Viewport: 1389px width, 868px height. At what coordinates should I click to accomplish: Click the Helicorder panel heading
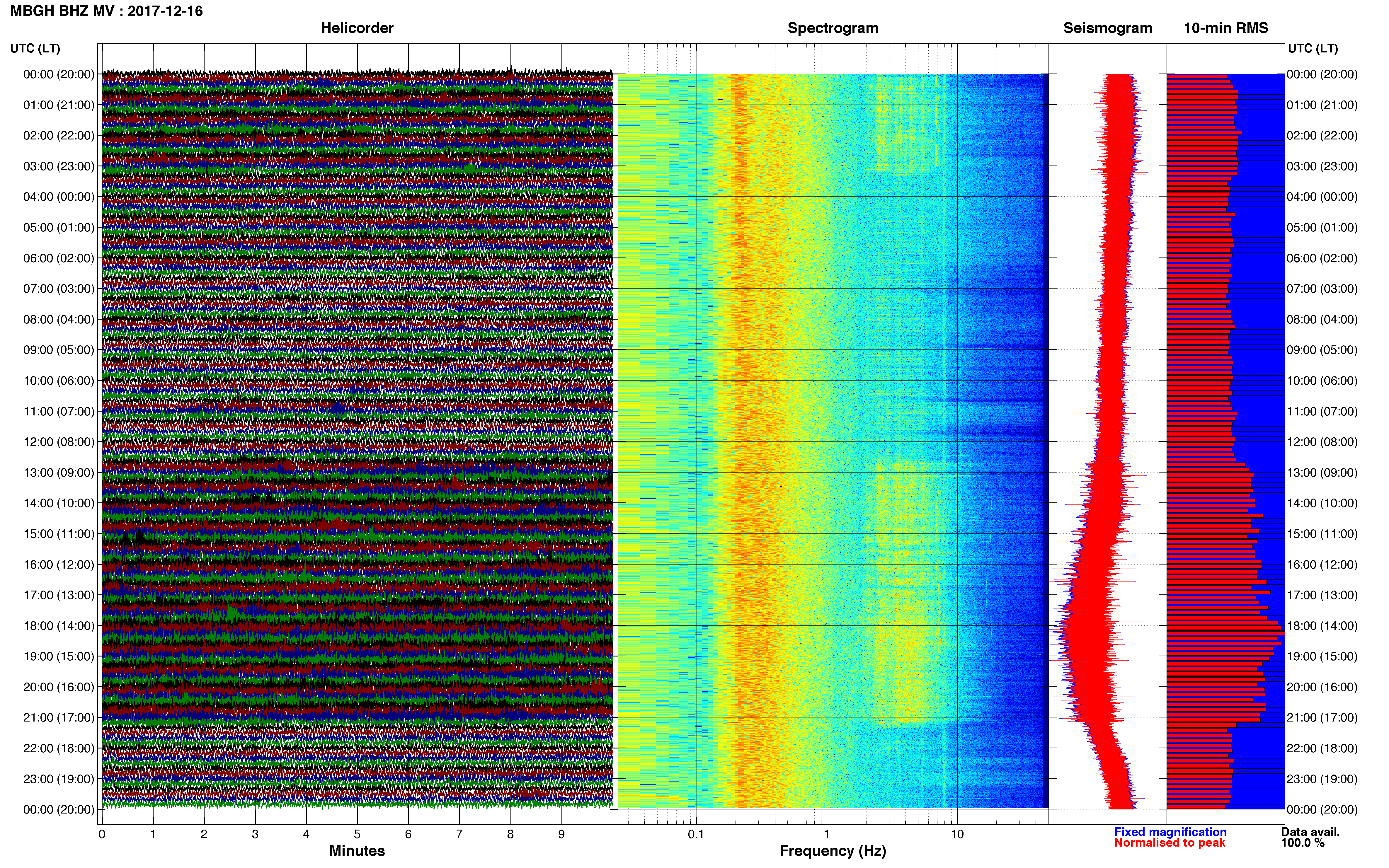357,28
